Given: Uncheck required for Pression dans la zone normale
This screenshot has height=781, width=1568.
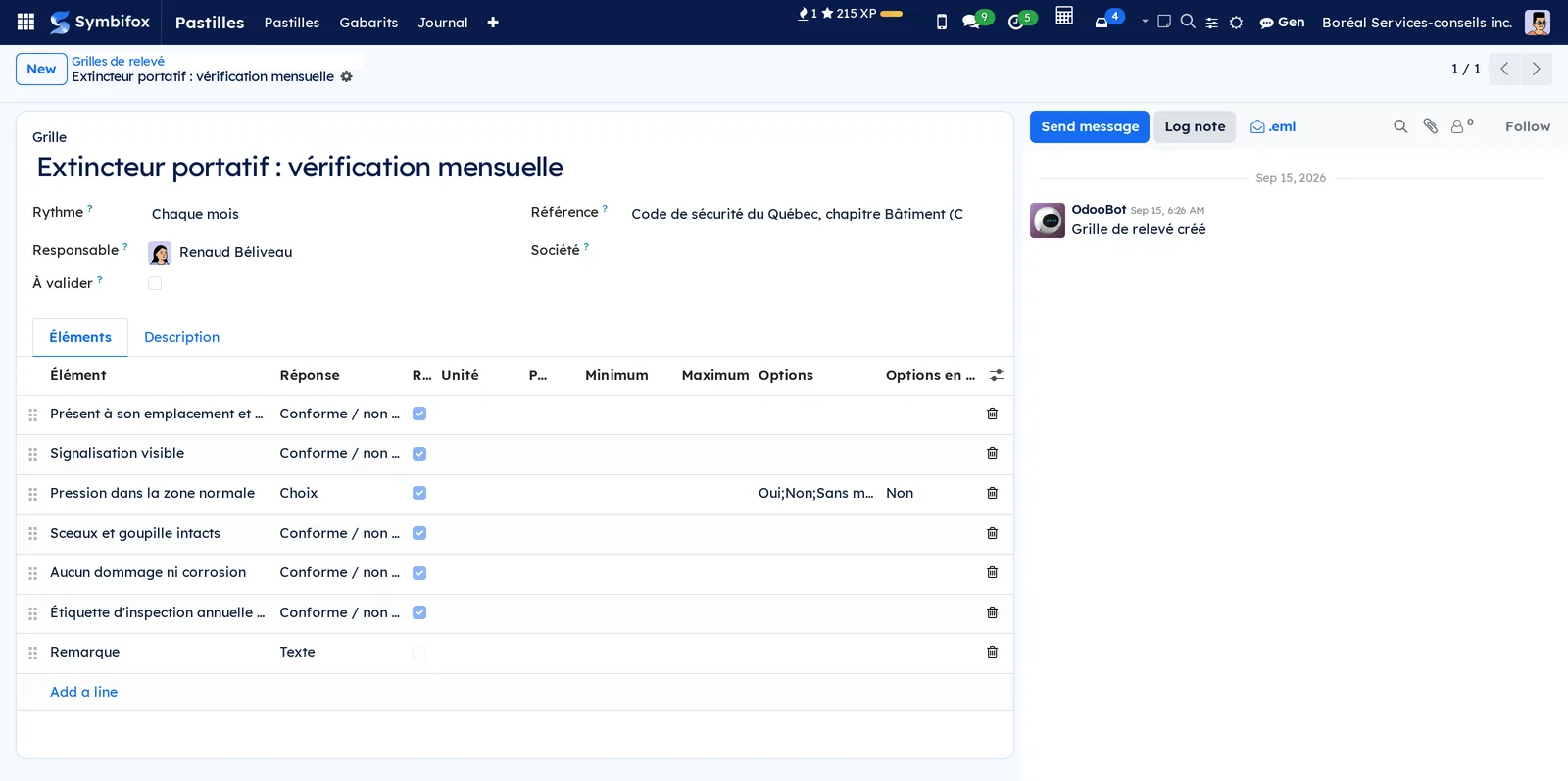Looking at the screenshot, I should pos(419,493).
